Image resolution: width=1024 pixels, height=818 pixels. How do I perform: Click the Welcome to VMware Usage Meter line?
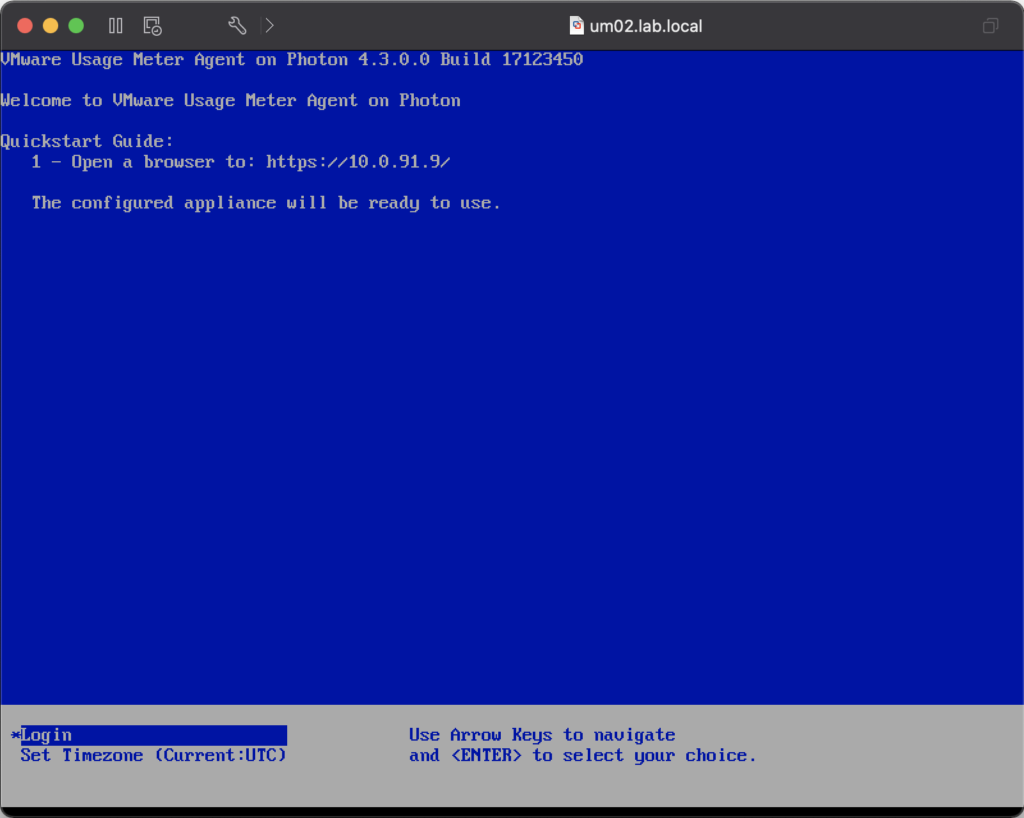click(x=231, y=101)
